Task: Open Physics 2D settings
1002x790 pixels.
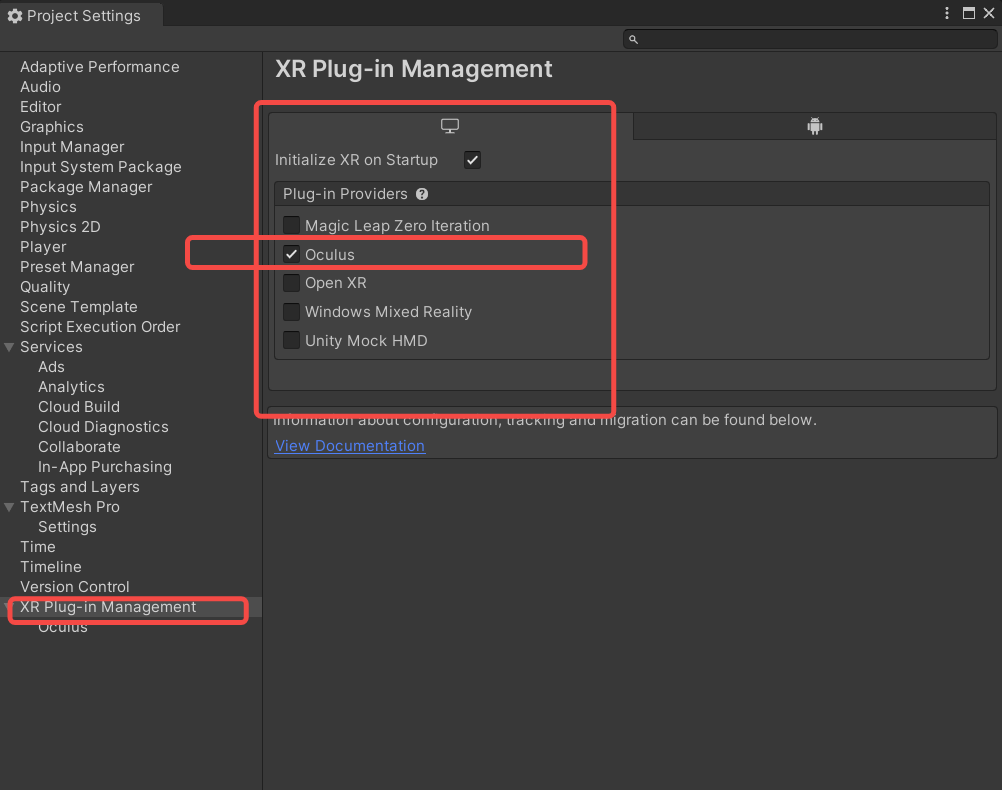Action: point(60,227)
